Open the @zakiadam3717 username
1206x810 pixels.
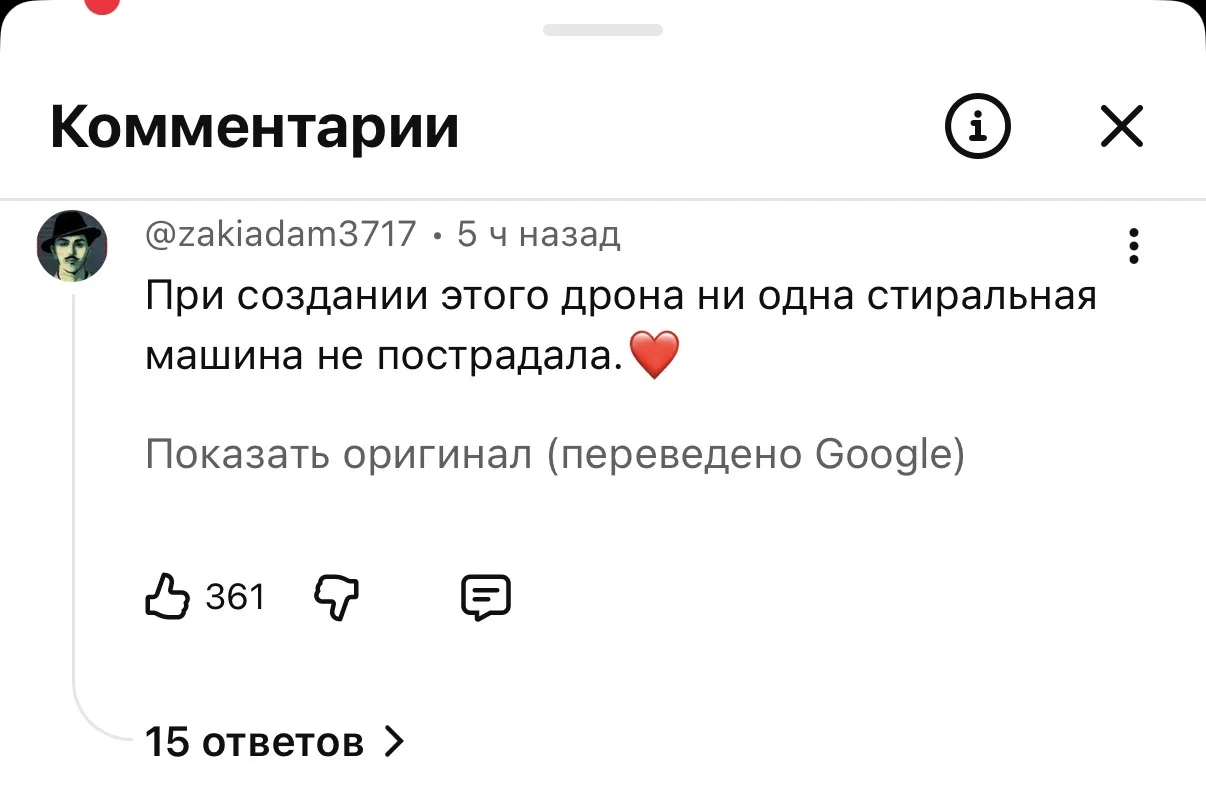tap(281, 234)
